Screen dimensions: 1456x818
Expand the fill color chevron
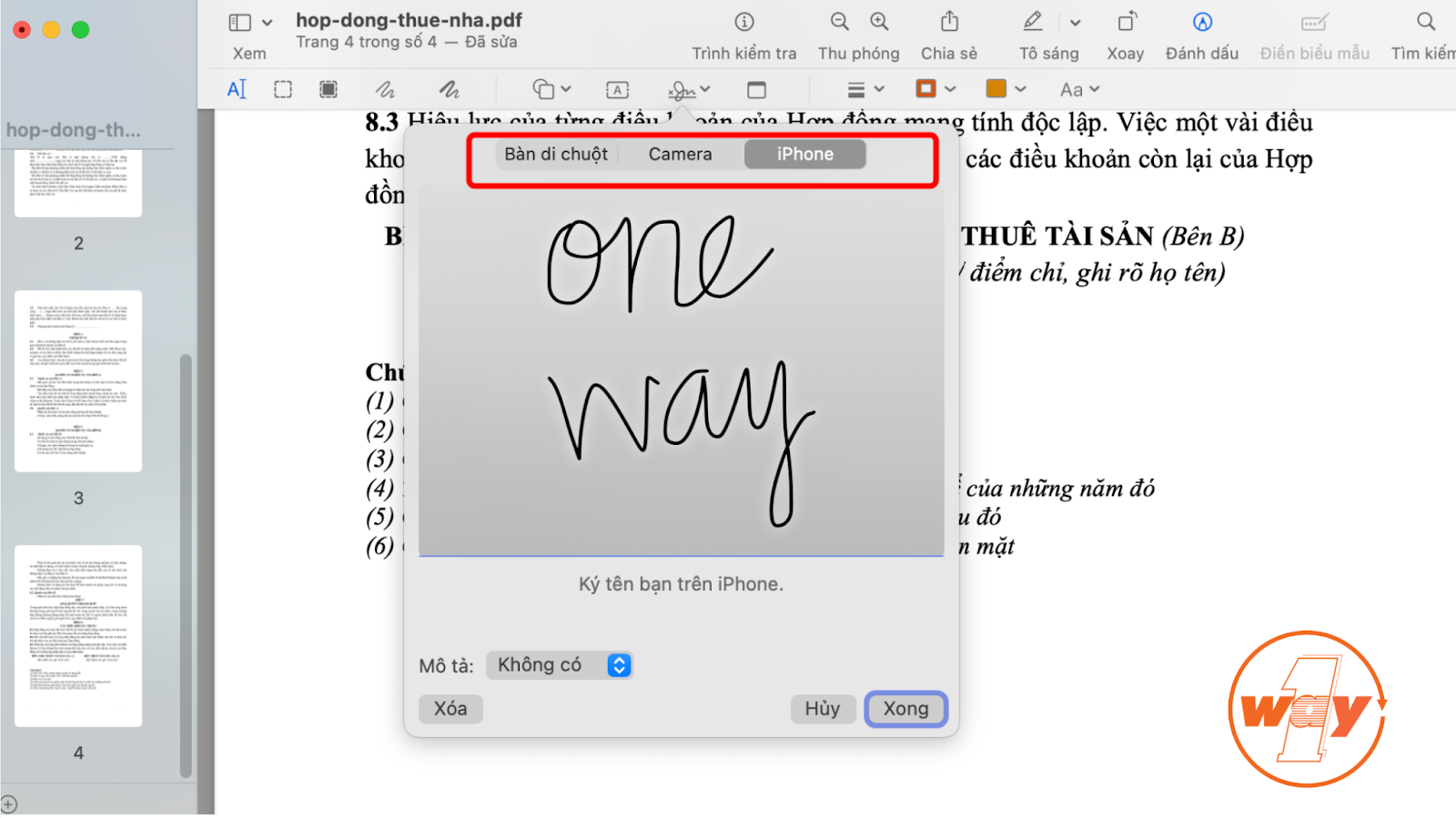tap(1020, 89)
